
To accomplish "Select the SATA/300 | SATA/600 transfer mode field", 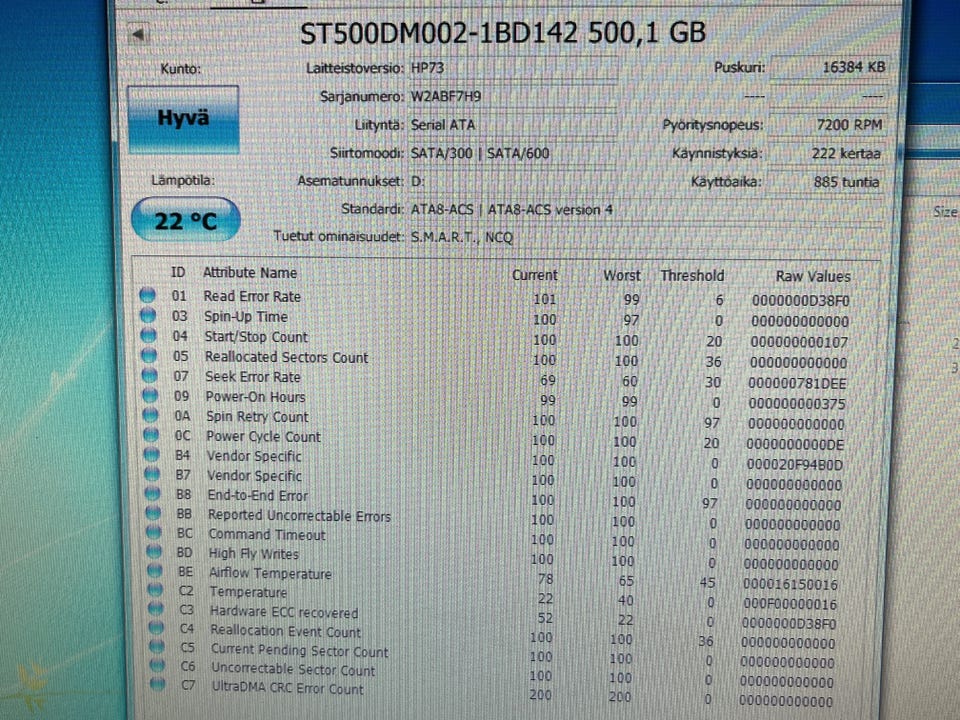I will point(513,153).
